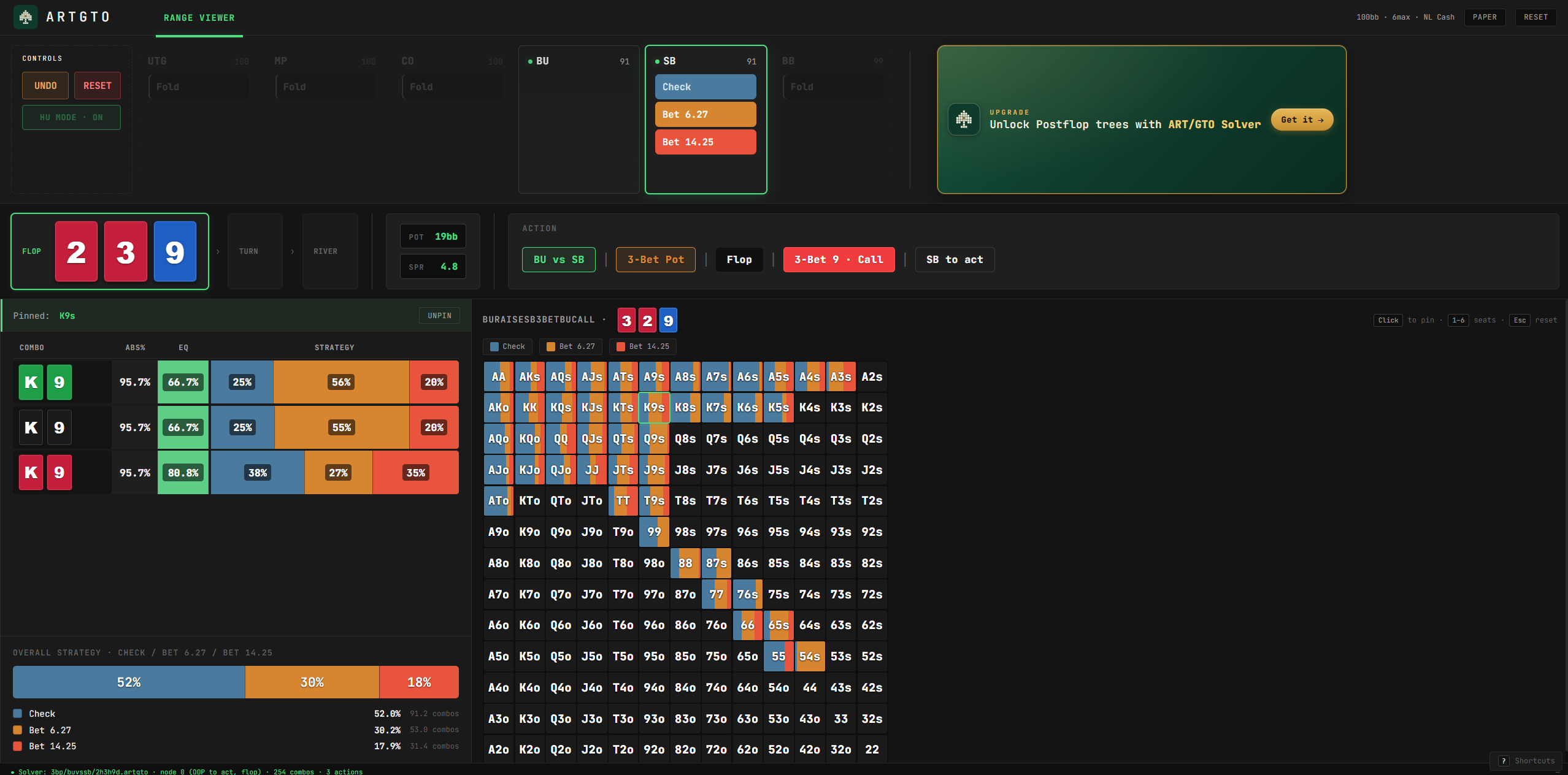Click the red 2 flop card
This screenshot has height=775, width=1568.
coord(76,251)
